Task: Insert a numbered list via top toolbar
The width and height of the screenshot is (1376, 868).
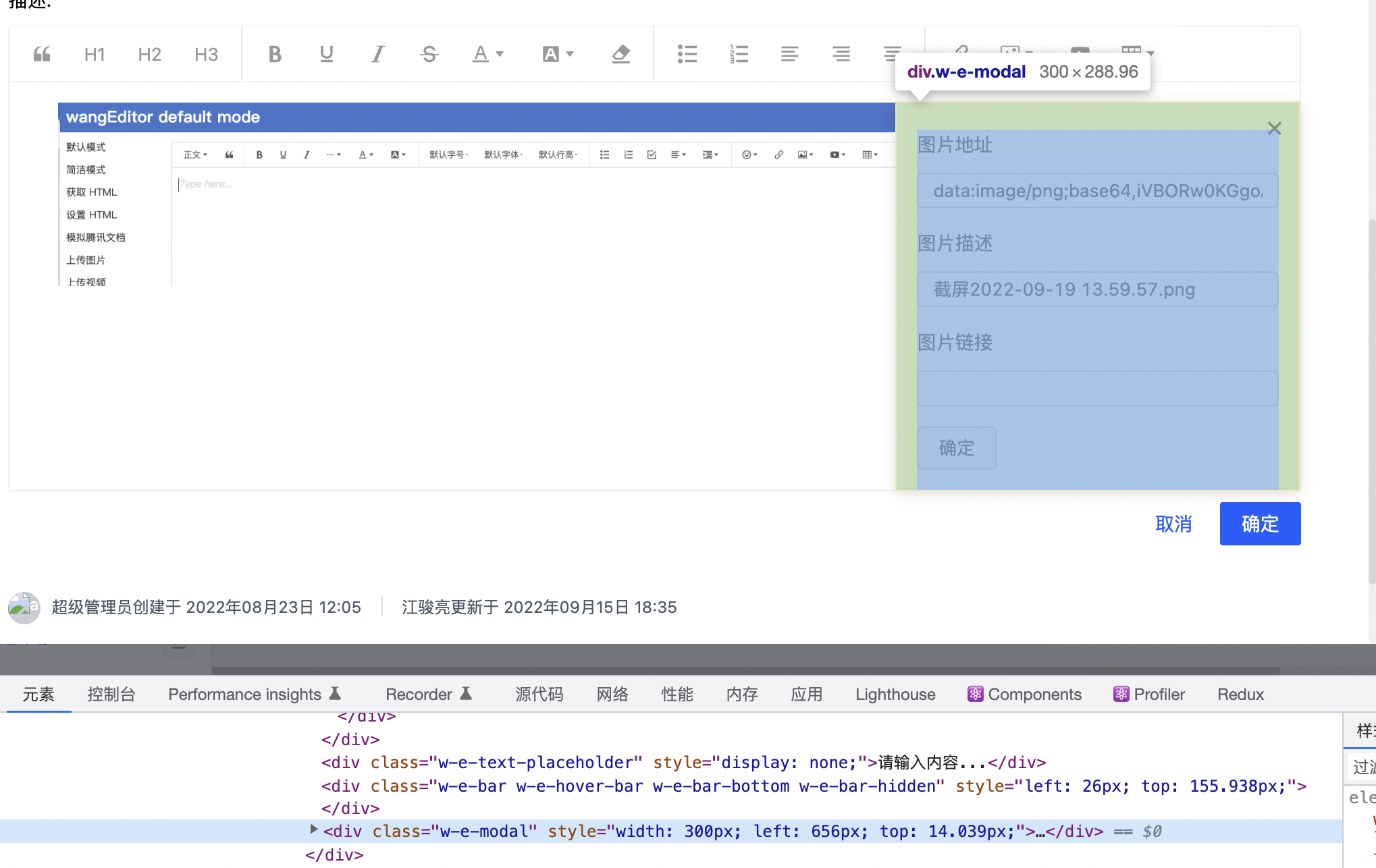Action: [739, 54]
